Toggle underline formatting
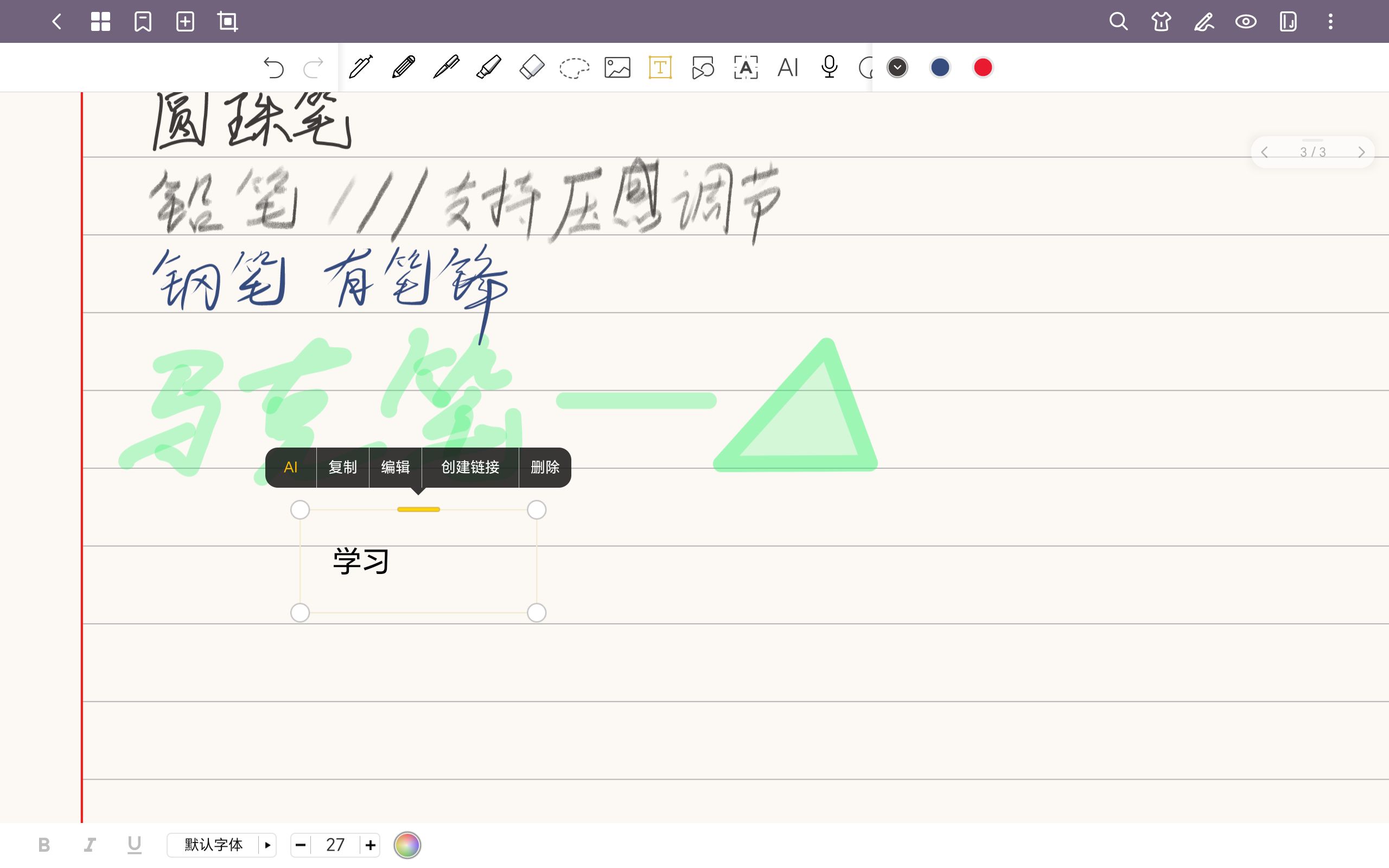Image resolution: width=1389 pixels, height=868 pixels. (135, 845)
